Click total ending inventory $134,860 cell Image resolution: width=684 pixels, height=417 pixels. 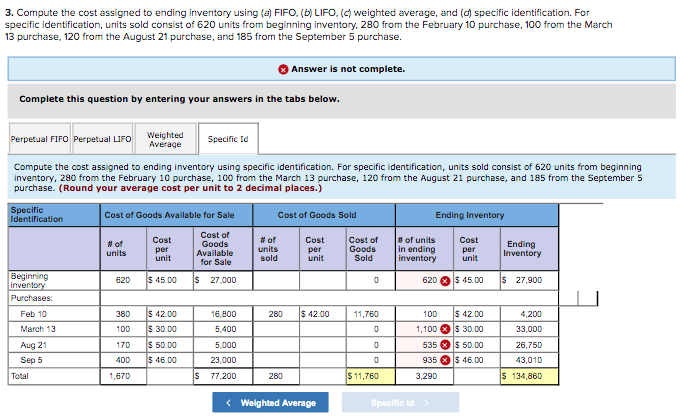tap(529, 376)
